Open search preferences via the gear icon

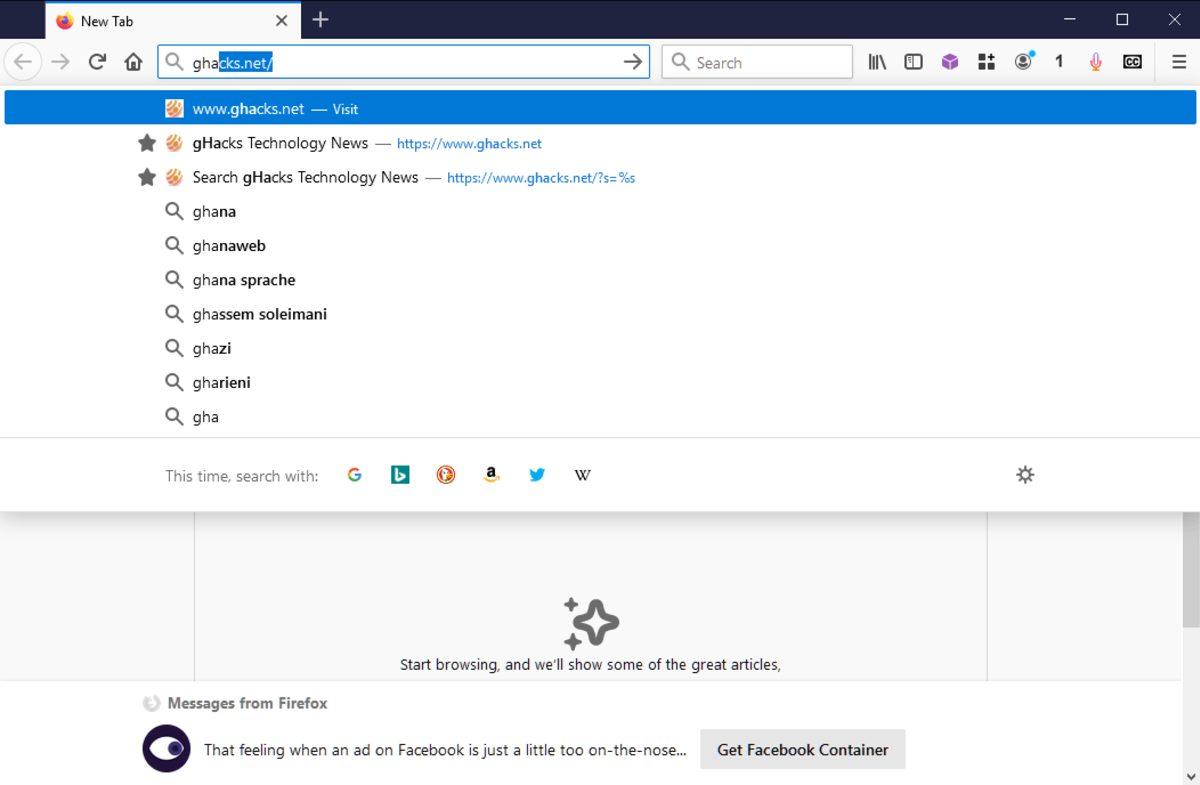[x=1025, y=474]
